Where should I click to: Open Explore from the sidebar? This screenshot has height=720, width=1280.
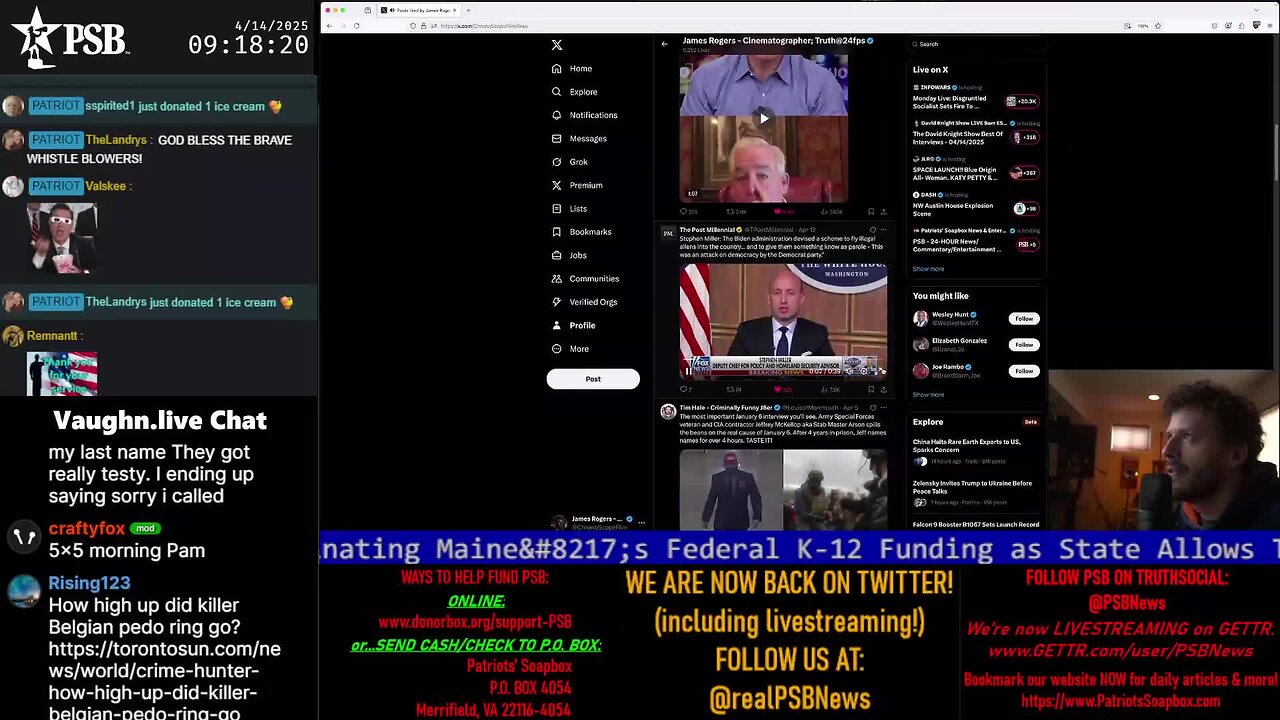click(x=574, y=92)
